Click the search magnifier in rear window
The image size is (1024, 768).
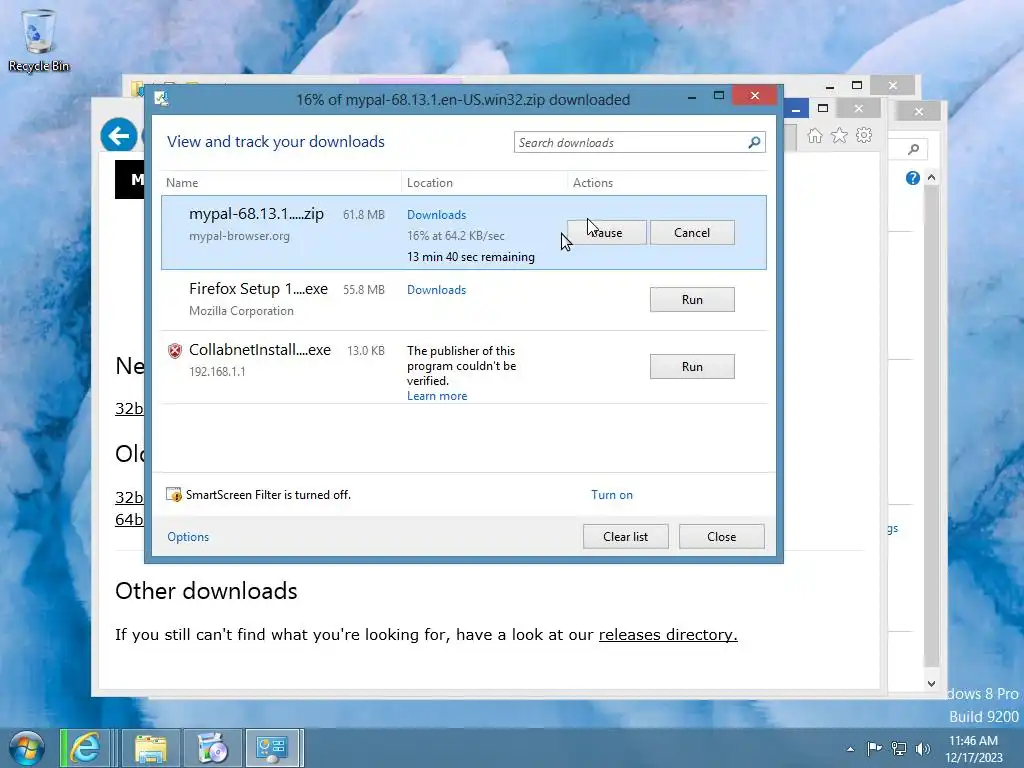pos(914,150)
